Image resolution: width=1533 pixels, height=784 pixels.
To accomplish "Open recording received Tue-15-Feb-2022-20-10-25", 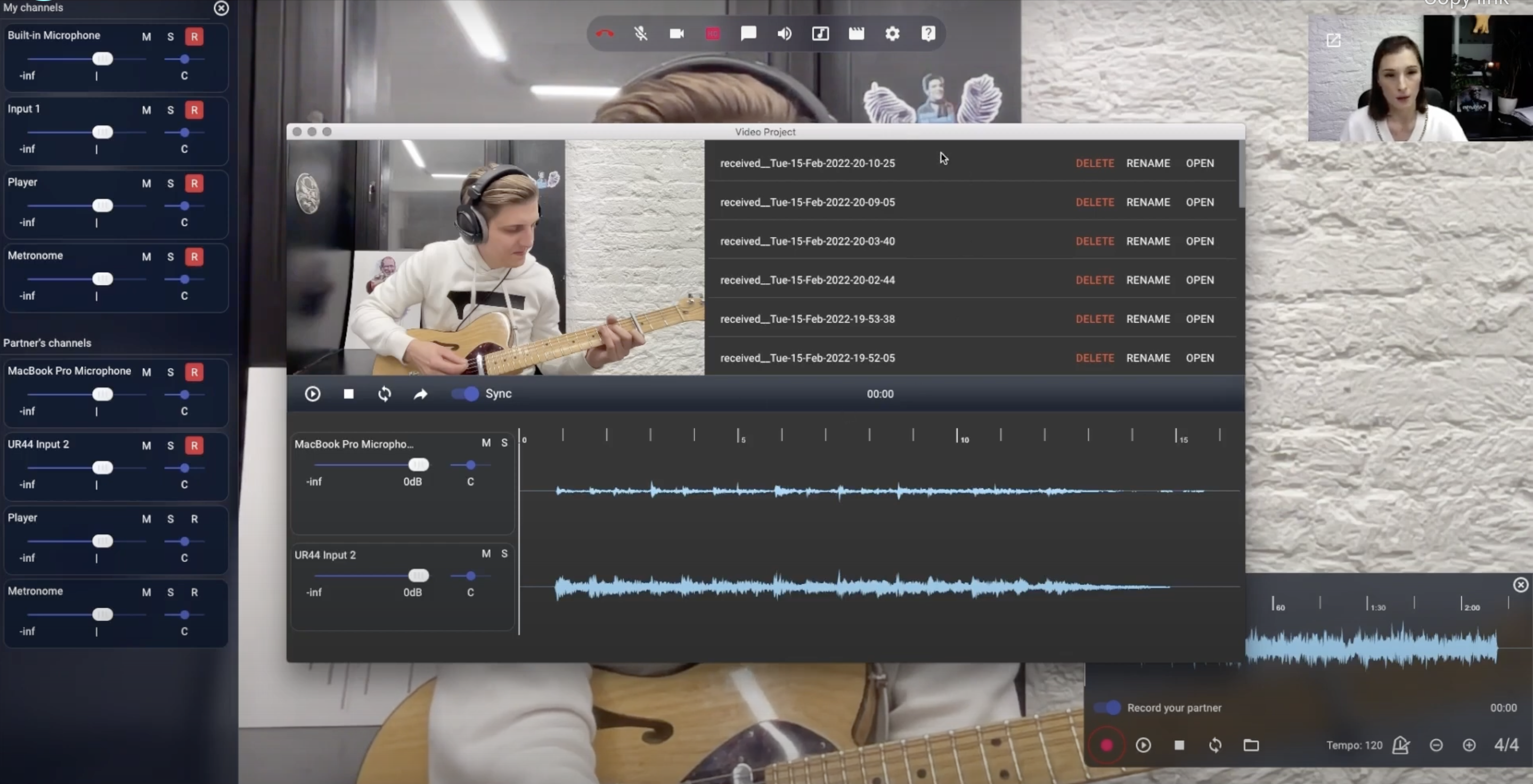I will tap(1199, 163).
